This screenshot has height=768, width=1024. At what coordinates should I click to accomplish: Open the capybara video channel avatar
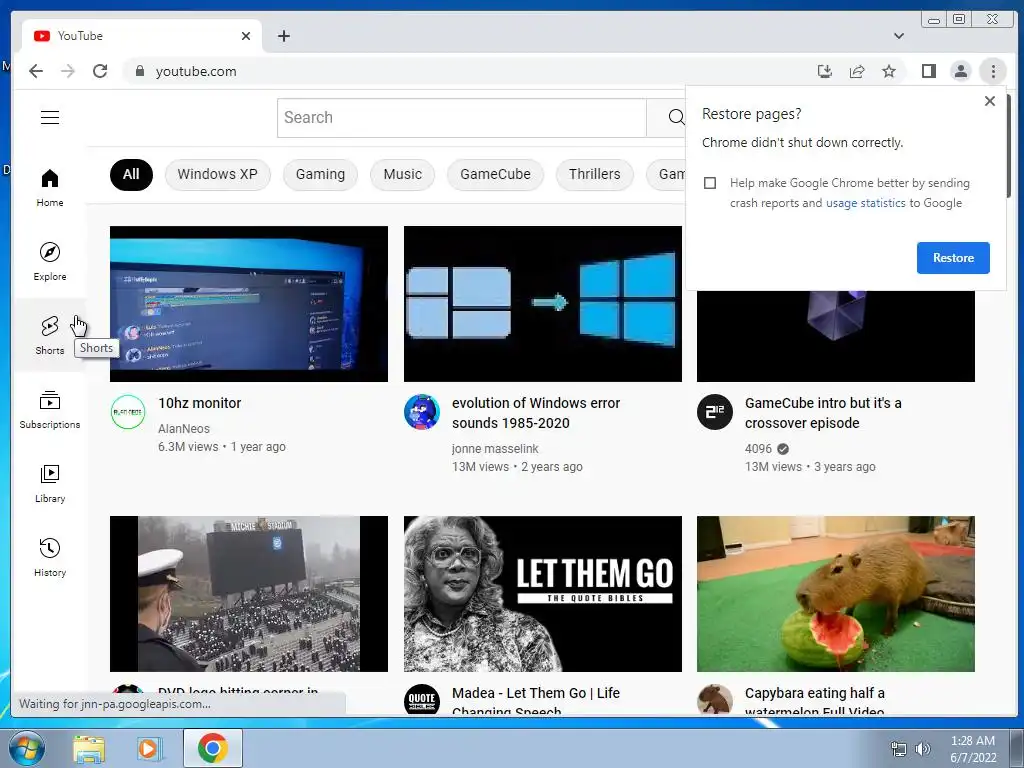click(714, 700)
